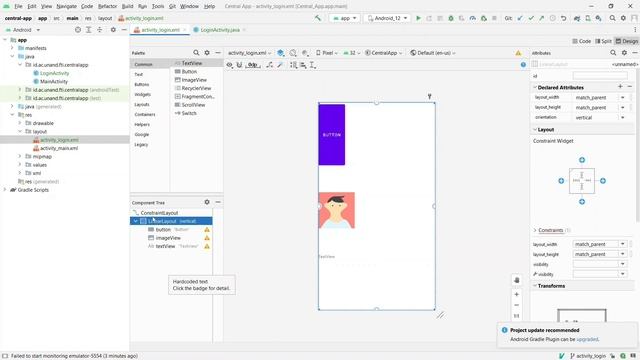
Task: Click the id input field in Attributes
Action: pyautogui.click(x=600, y=76)
